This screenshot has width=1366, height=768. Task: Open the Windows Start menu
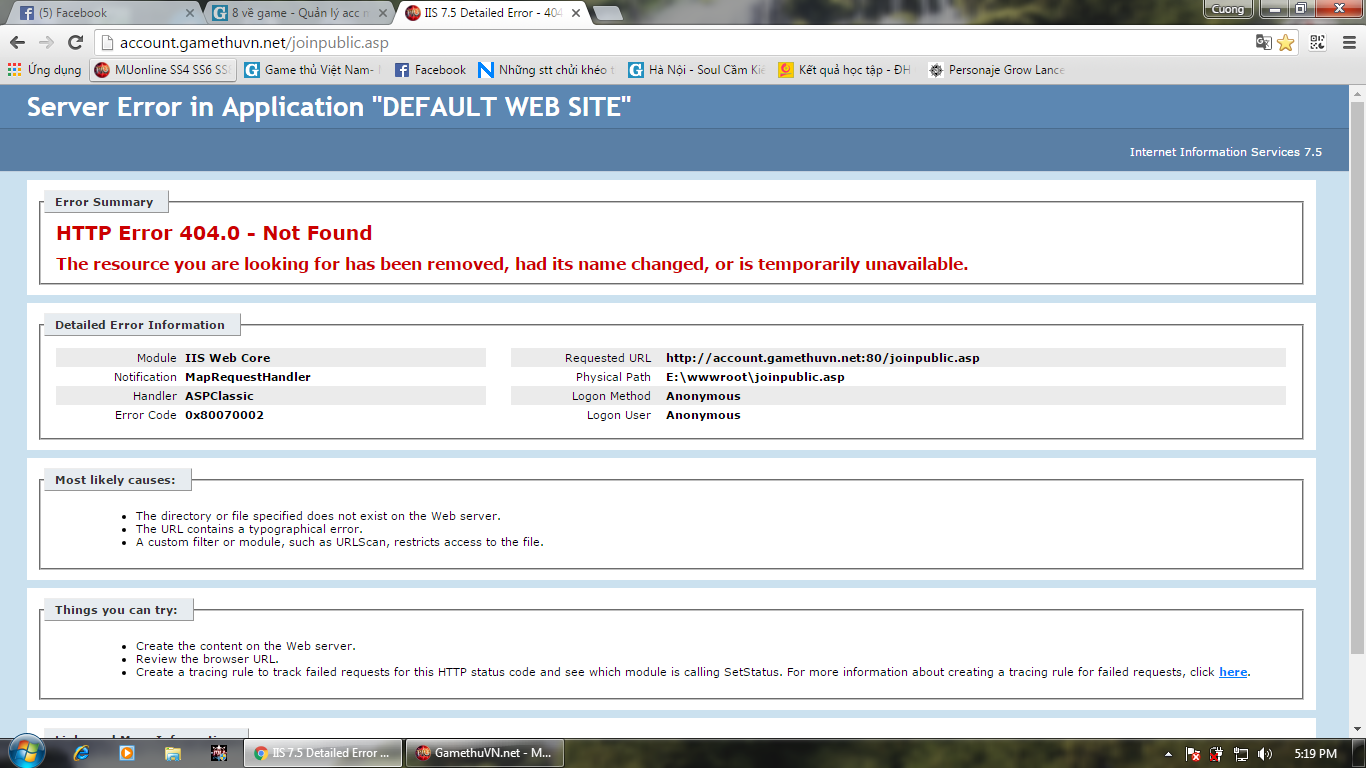click(27, 753)
